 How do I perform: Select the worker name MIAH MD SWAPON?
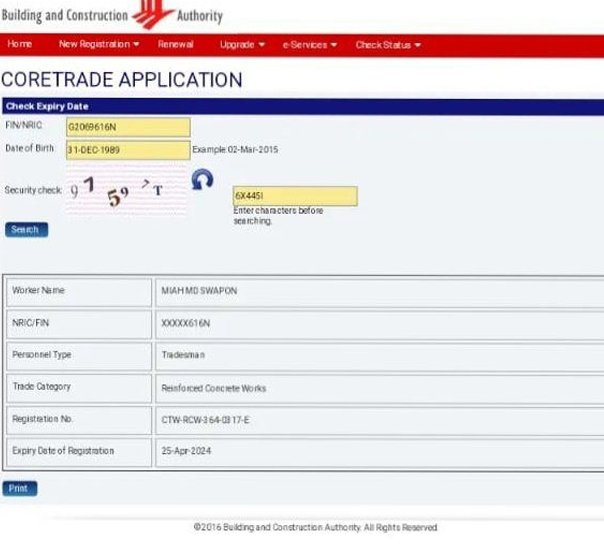click(x=199, y=291)
